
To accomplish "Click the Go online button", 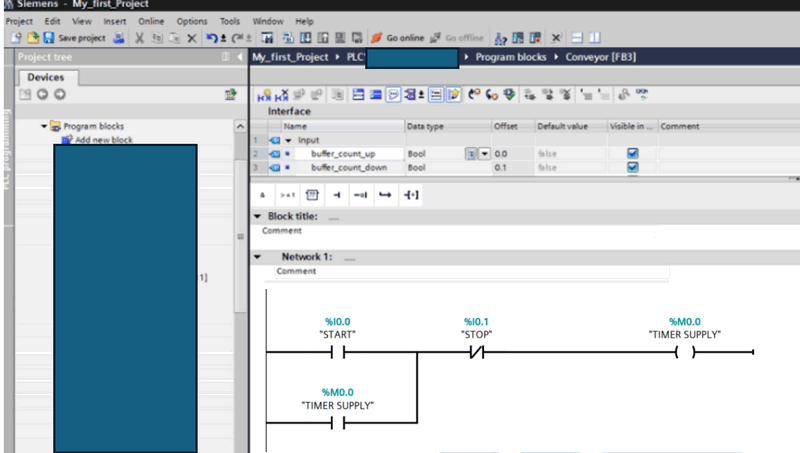I will point(397,38).
